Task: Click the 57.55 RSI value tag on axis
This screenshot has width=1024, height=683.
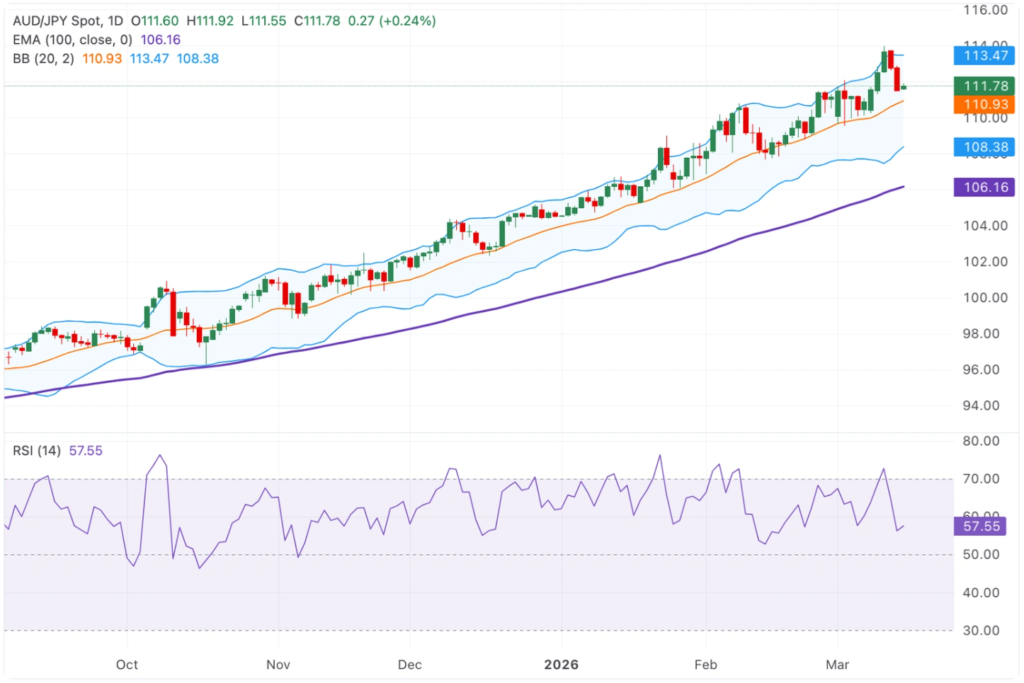Action: [984, 525]
